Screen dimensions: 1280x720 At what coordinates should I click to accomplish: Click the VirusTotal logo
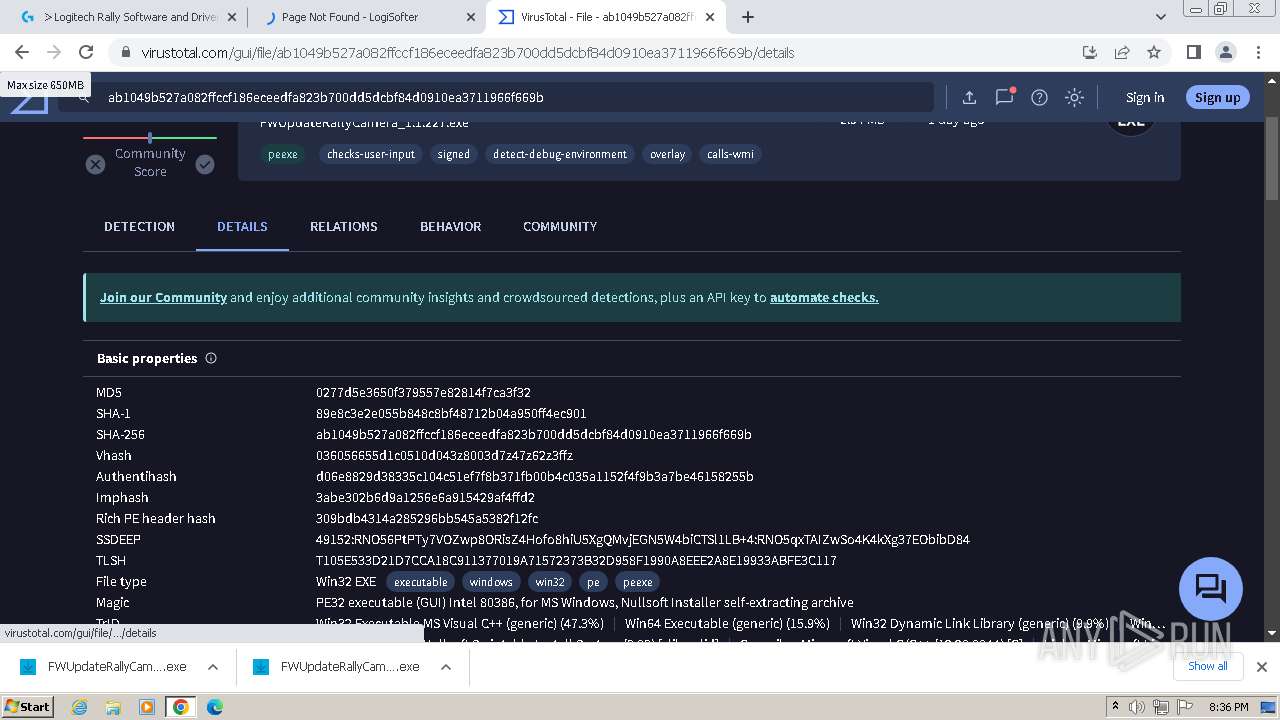point(29,102)
